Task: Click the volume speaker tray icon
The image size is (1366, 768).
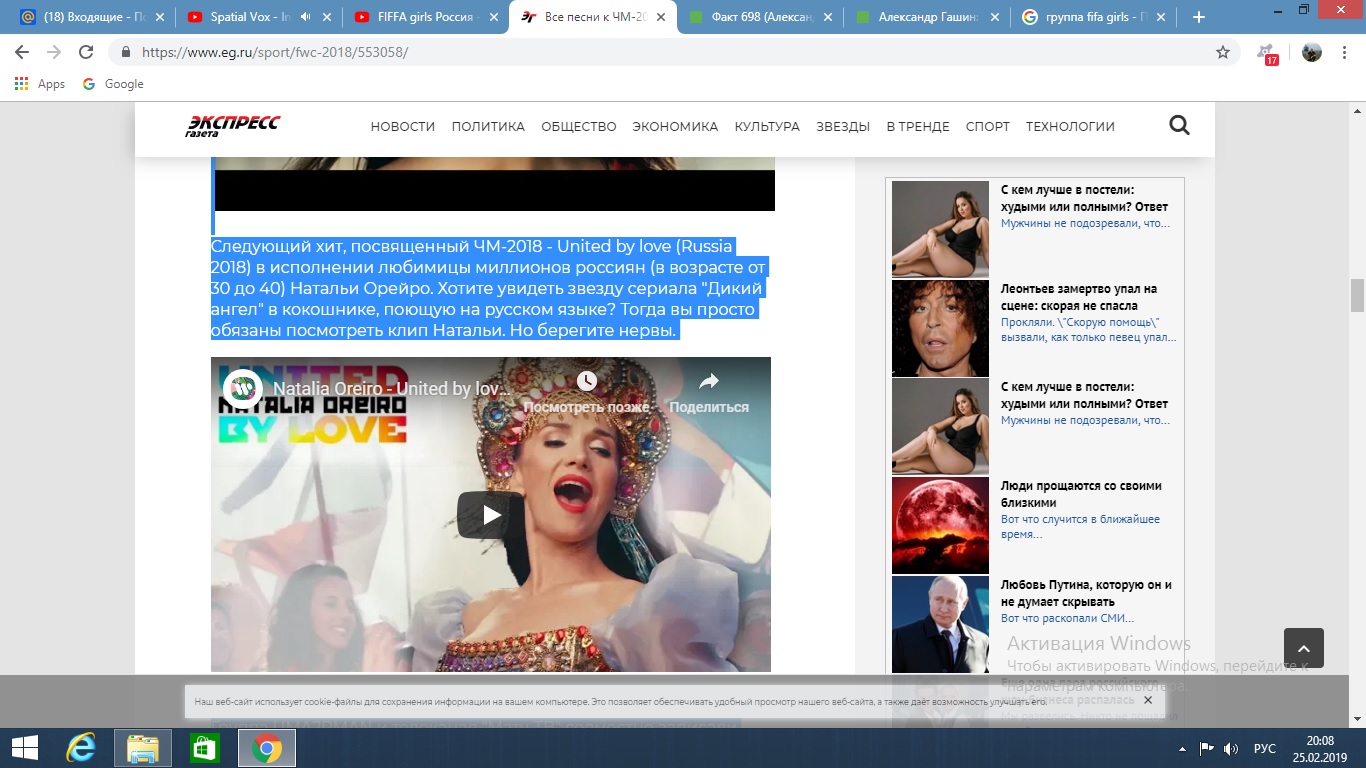Action: point(1231,748)
